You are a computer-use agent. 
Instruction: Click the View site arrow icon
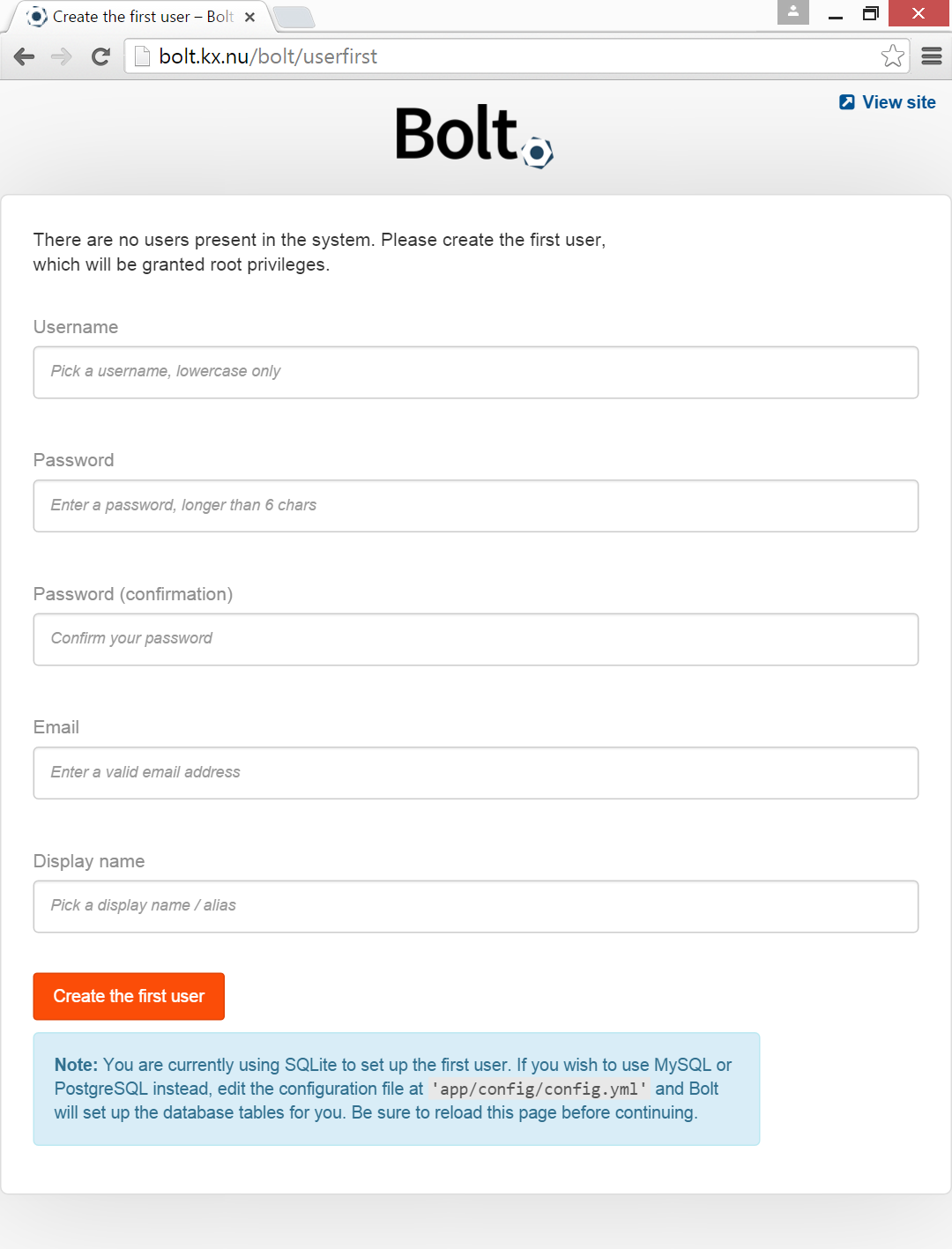click(845, 102)
